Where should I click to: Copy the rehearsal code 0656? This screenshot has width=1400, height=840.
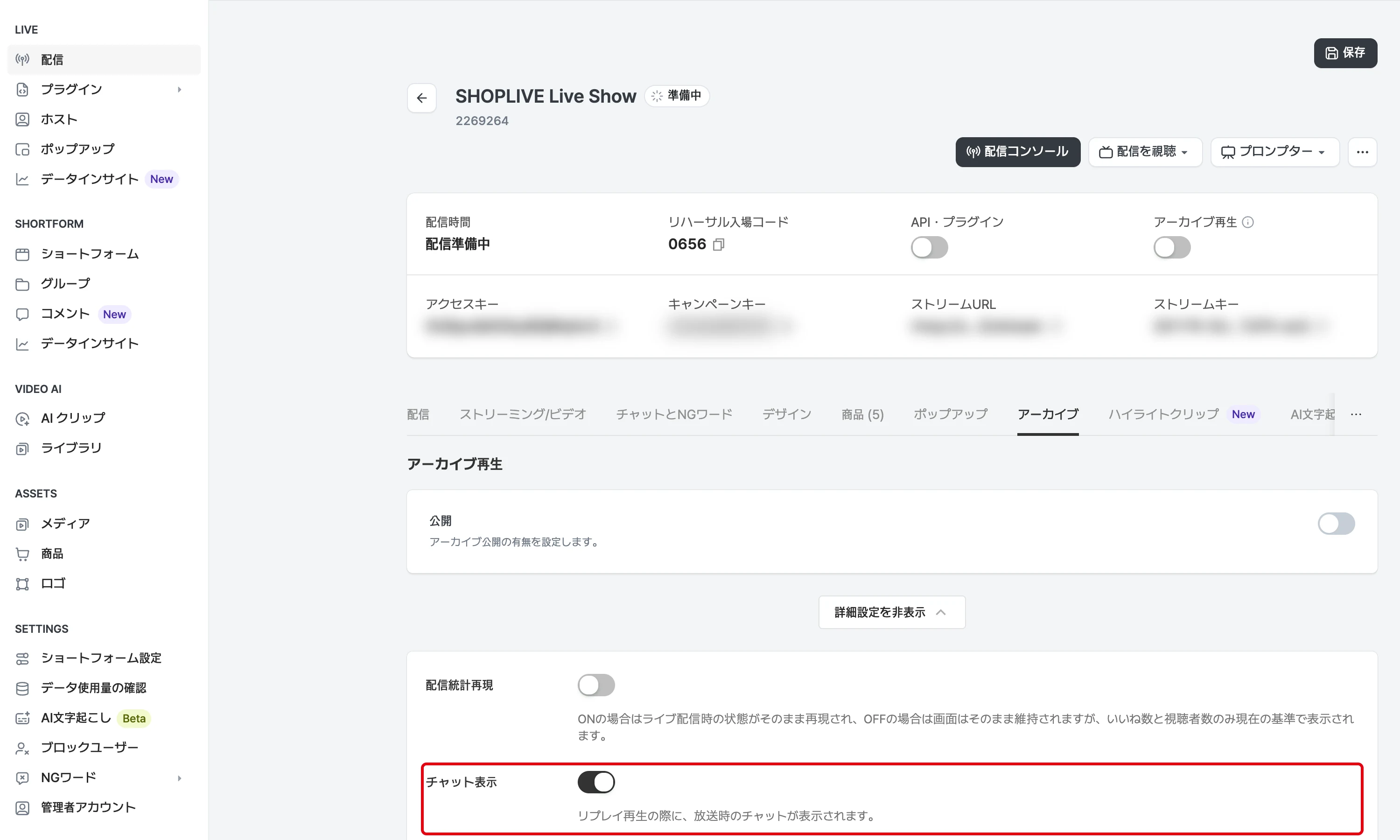point(718,245)
